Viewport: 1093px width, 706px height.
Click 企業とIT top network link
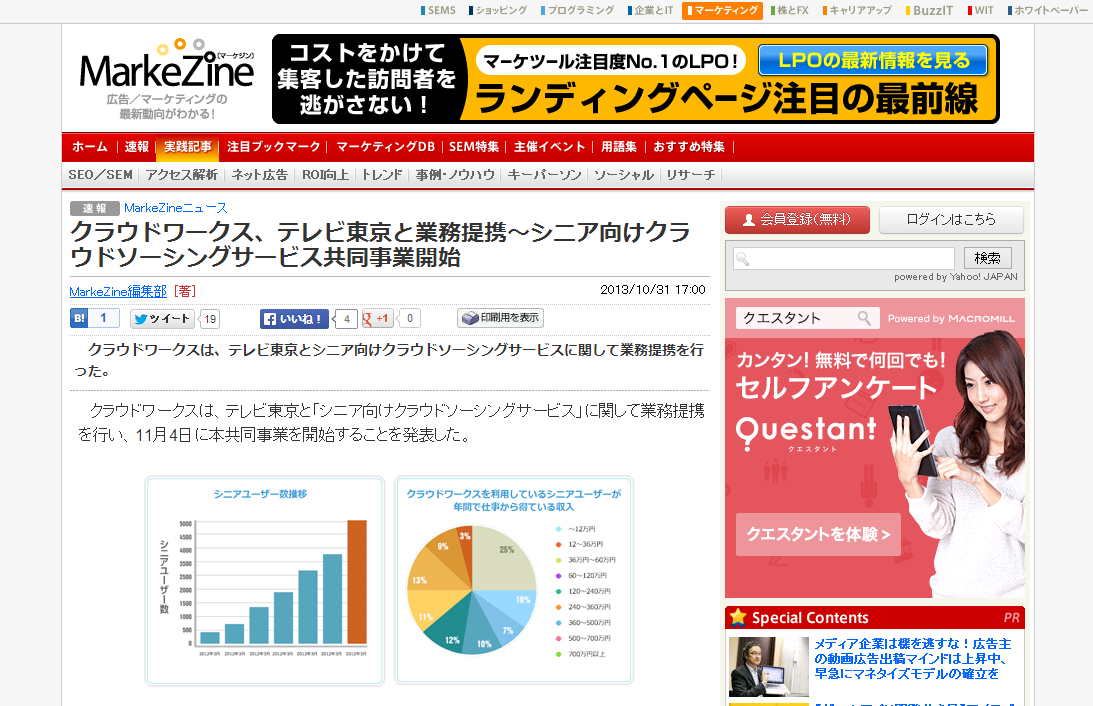[x=650, y=10]
